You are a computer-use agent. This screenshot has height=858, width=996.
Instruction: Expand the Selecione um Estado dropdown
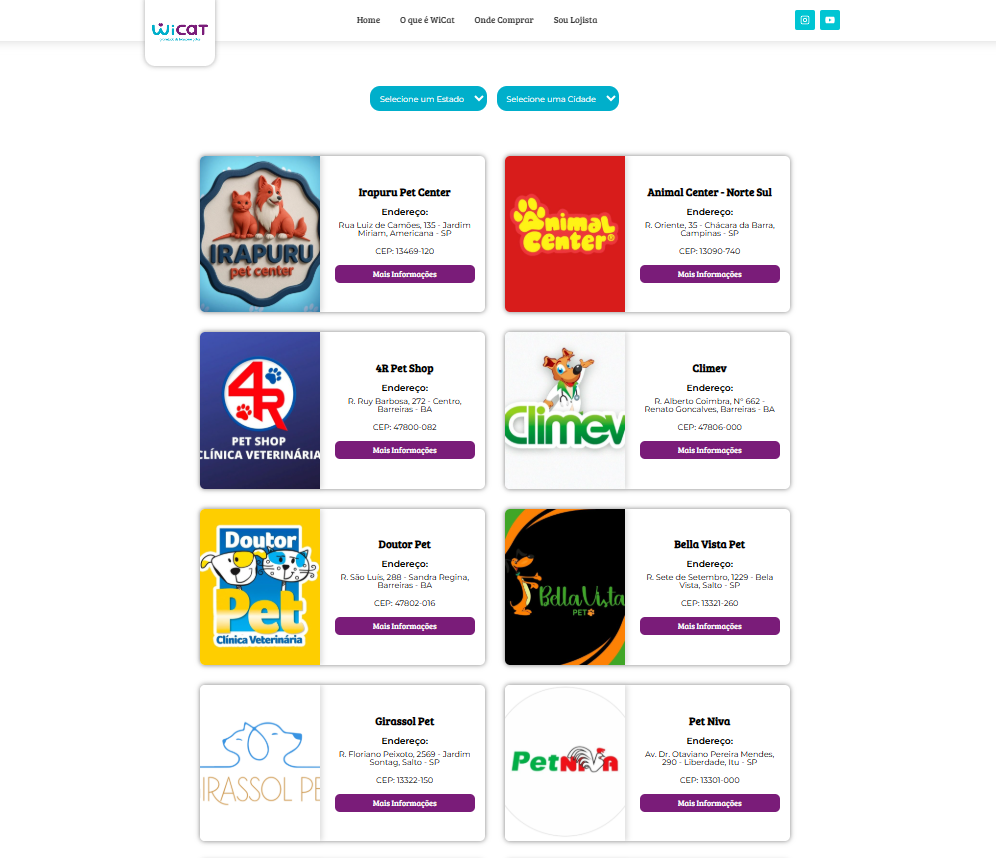428,98
